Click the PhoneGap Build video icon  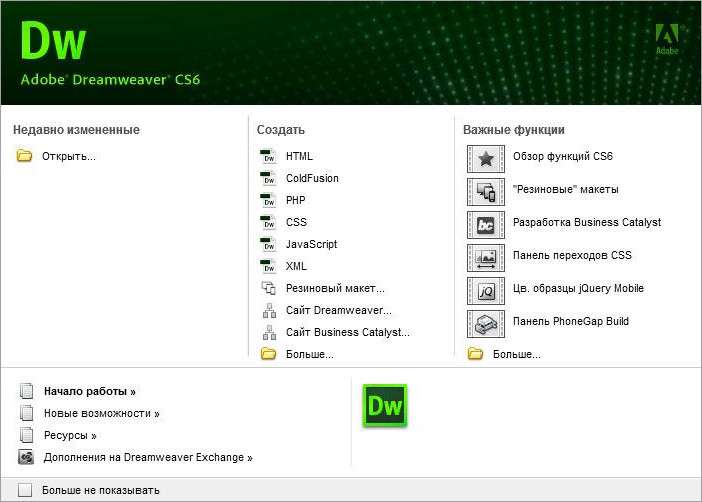(486, 324)
